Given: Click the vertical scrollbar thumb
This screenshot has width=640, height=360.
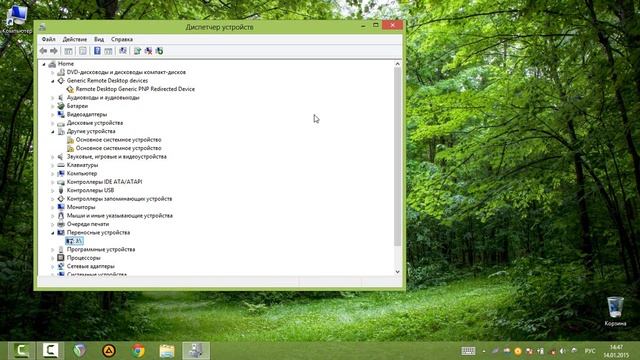Looking at the screenshot, I should [398, 157].
